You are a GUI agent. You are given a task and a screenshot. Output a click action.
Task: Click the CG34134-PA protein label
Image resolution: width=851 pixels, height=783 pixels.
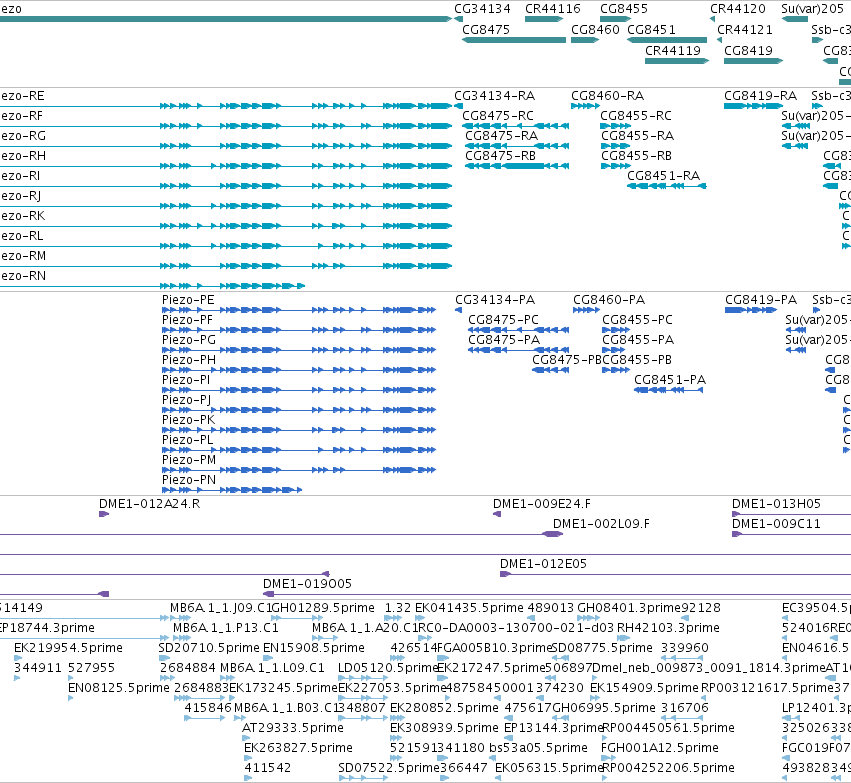click(x=495, y=300)
